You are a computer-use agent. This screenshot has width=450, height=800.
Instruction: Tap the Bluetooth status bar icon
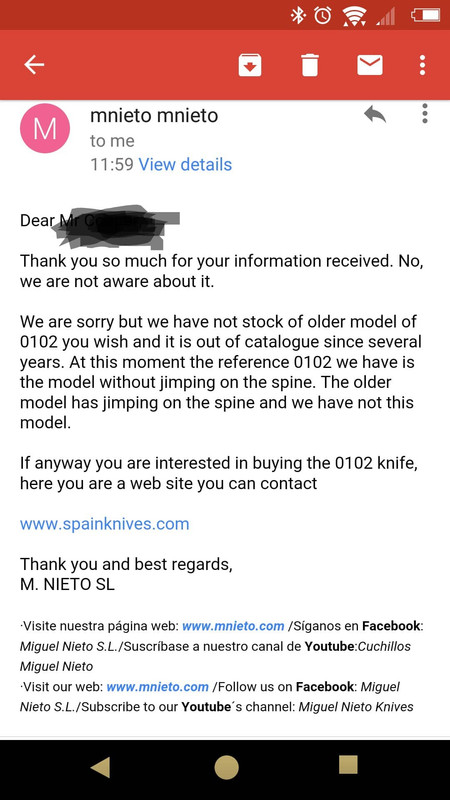coord(297,15)
